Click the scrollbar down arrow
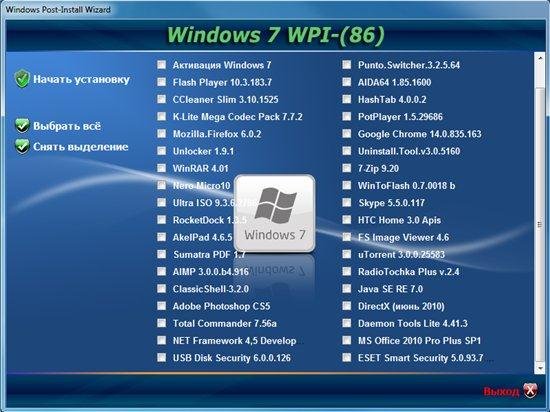The image size is (550, 412). (x=539, y=368)
